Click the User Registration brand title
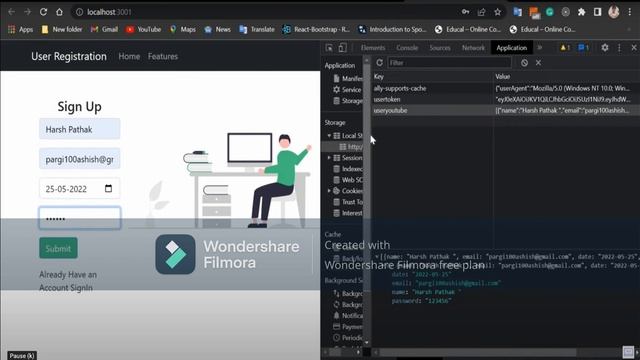 point(69,56)
